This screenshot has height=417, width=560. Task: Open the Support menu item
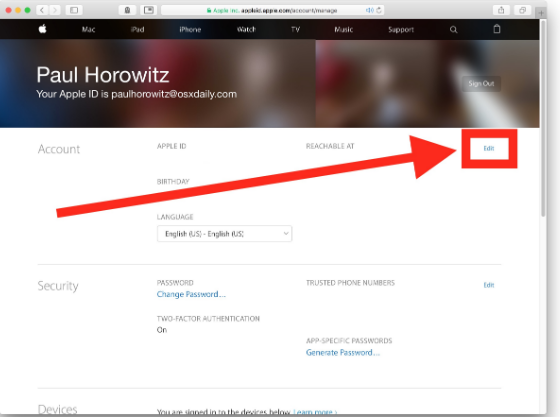click(x=401, y=30)
